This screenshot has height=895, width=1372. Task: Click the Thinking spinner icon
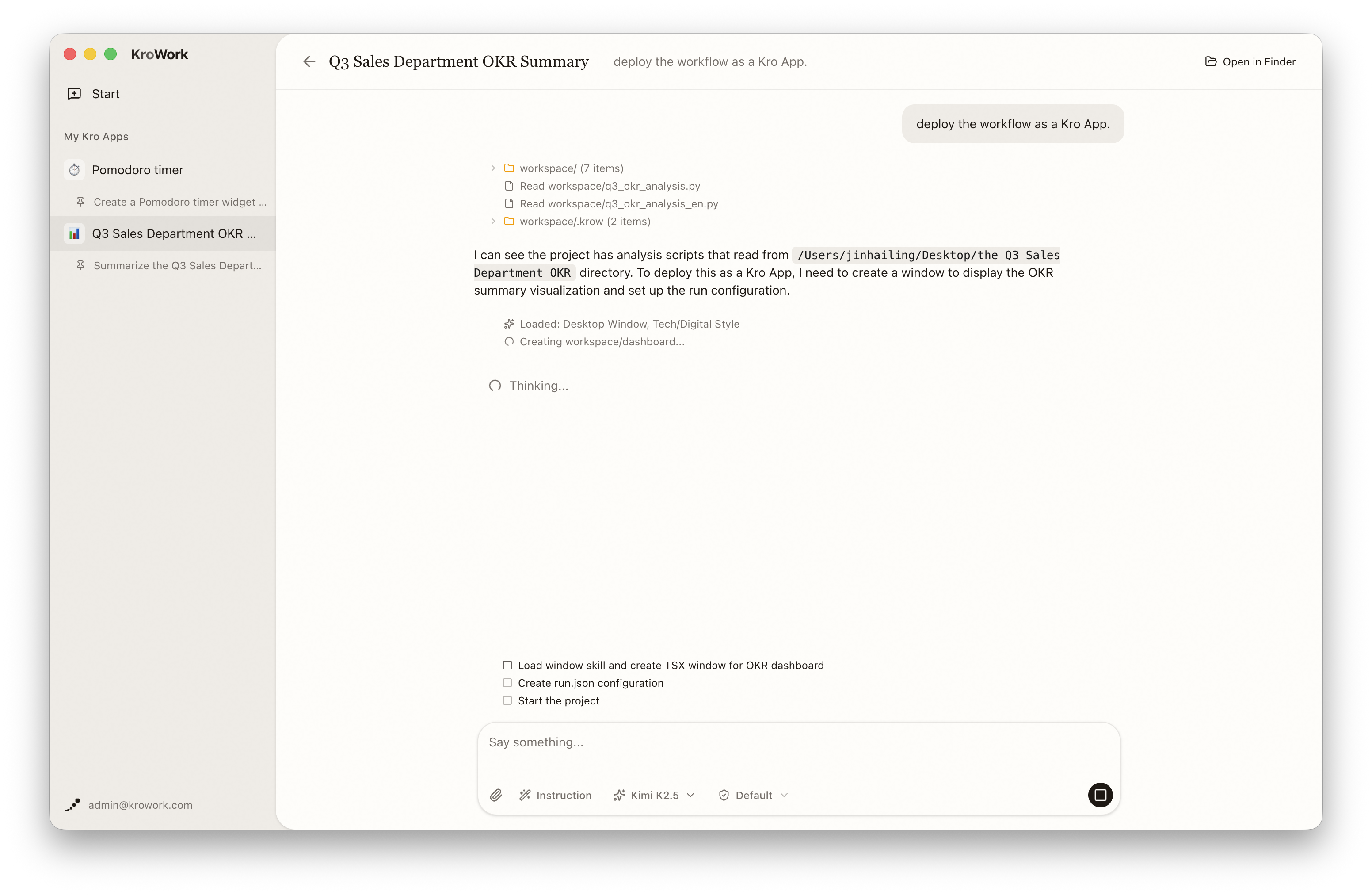(x=495, y=386)
